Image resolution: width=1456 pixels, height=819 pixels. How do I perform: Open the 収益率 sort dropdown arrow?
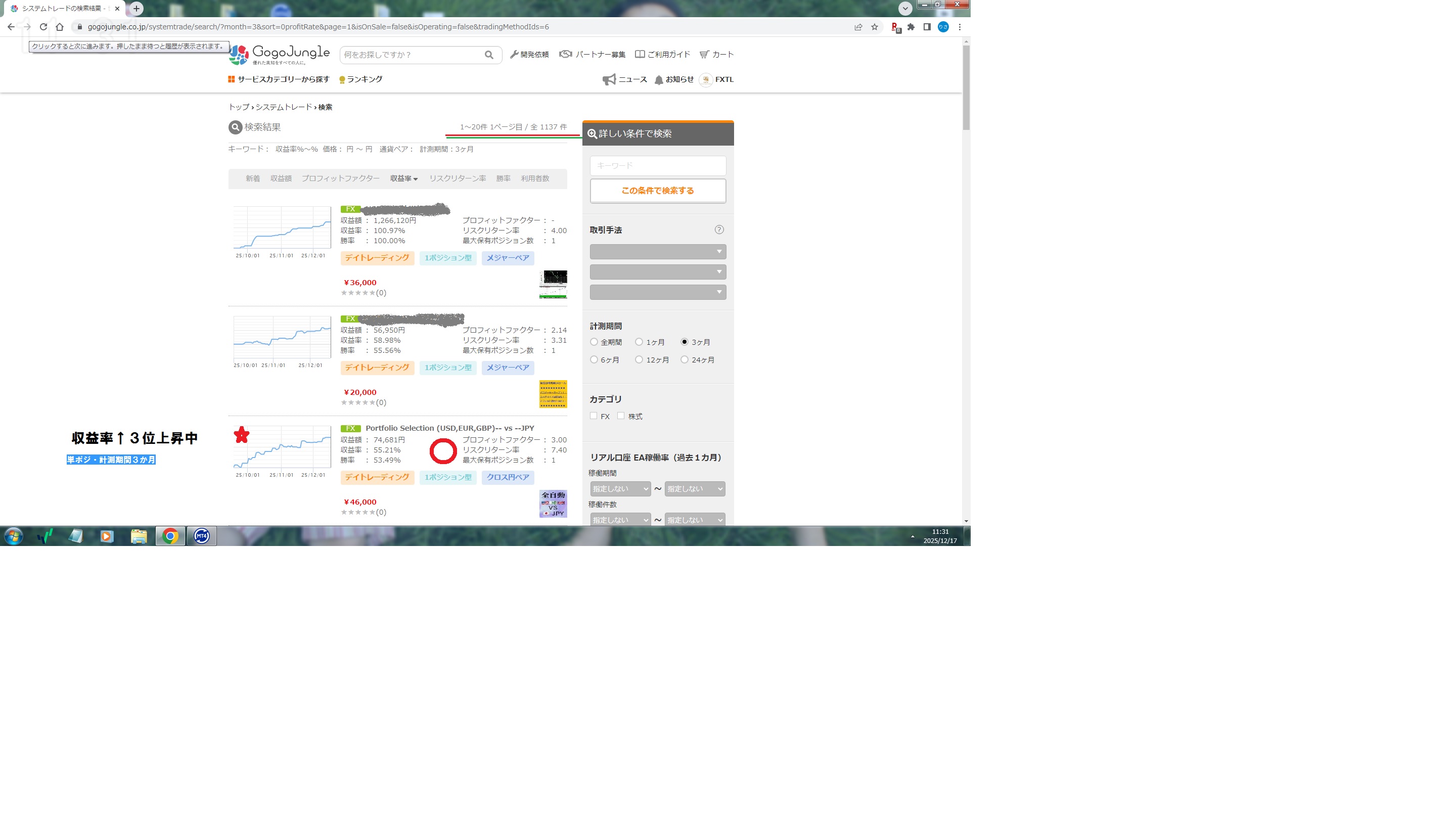pyautogui.click(x=416, y=179)
